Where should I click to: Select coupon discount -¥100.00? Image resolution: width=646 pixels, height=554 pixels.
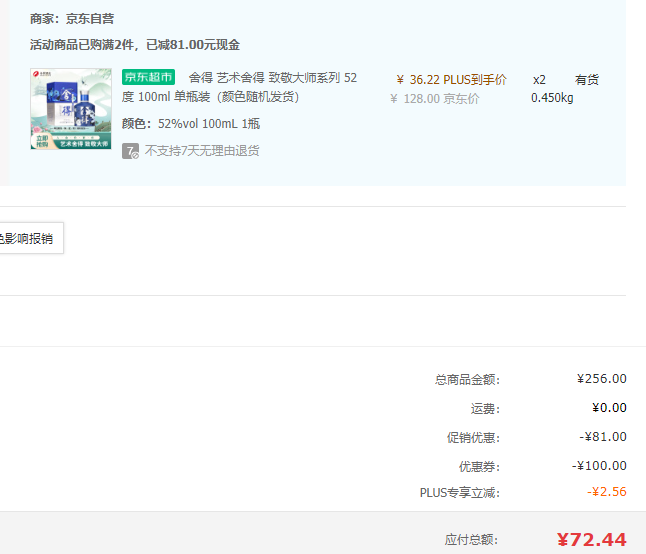[599, 466]
